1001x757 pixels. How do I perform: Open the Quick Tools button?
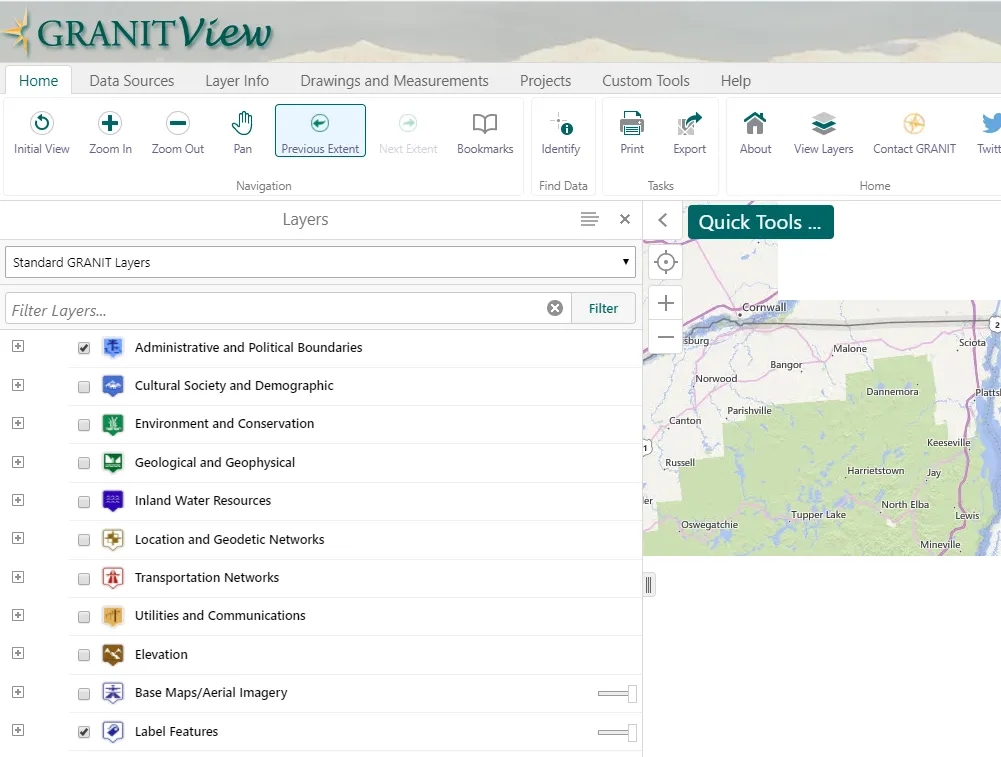tap(760, 222)
